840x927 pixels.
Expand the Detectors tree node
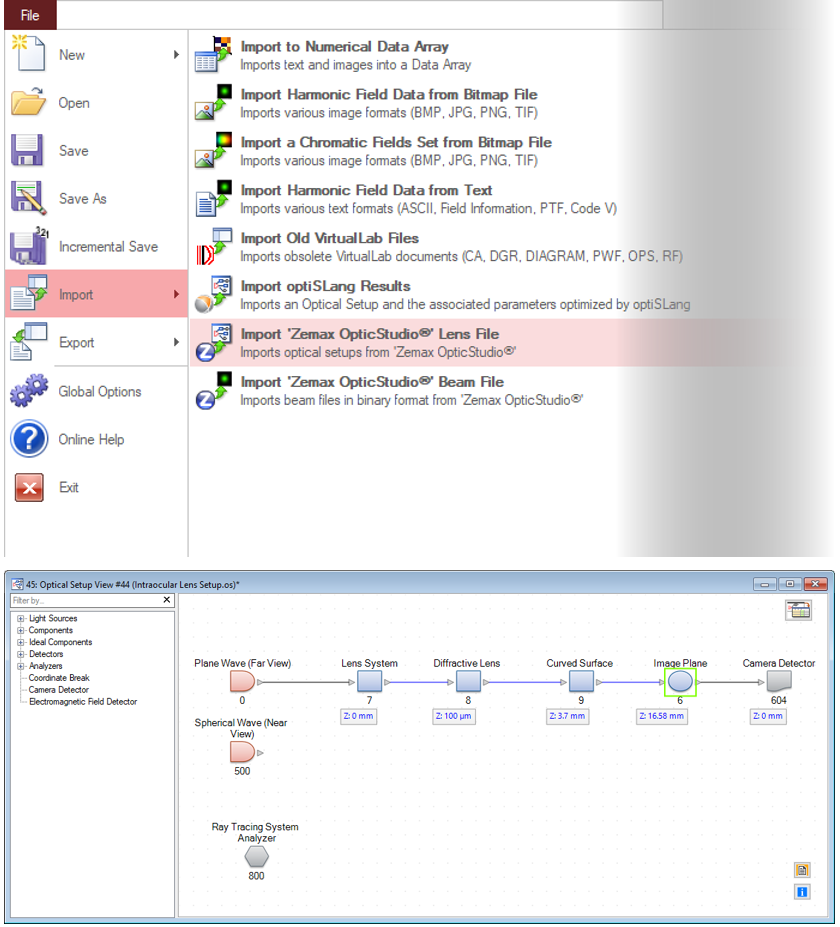tap(21, 654)
